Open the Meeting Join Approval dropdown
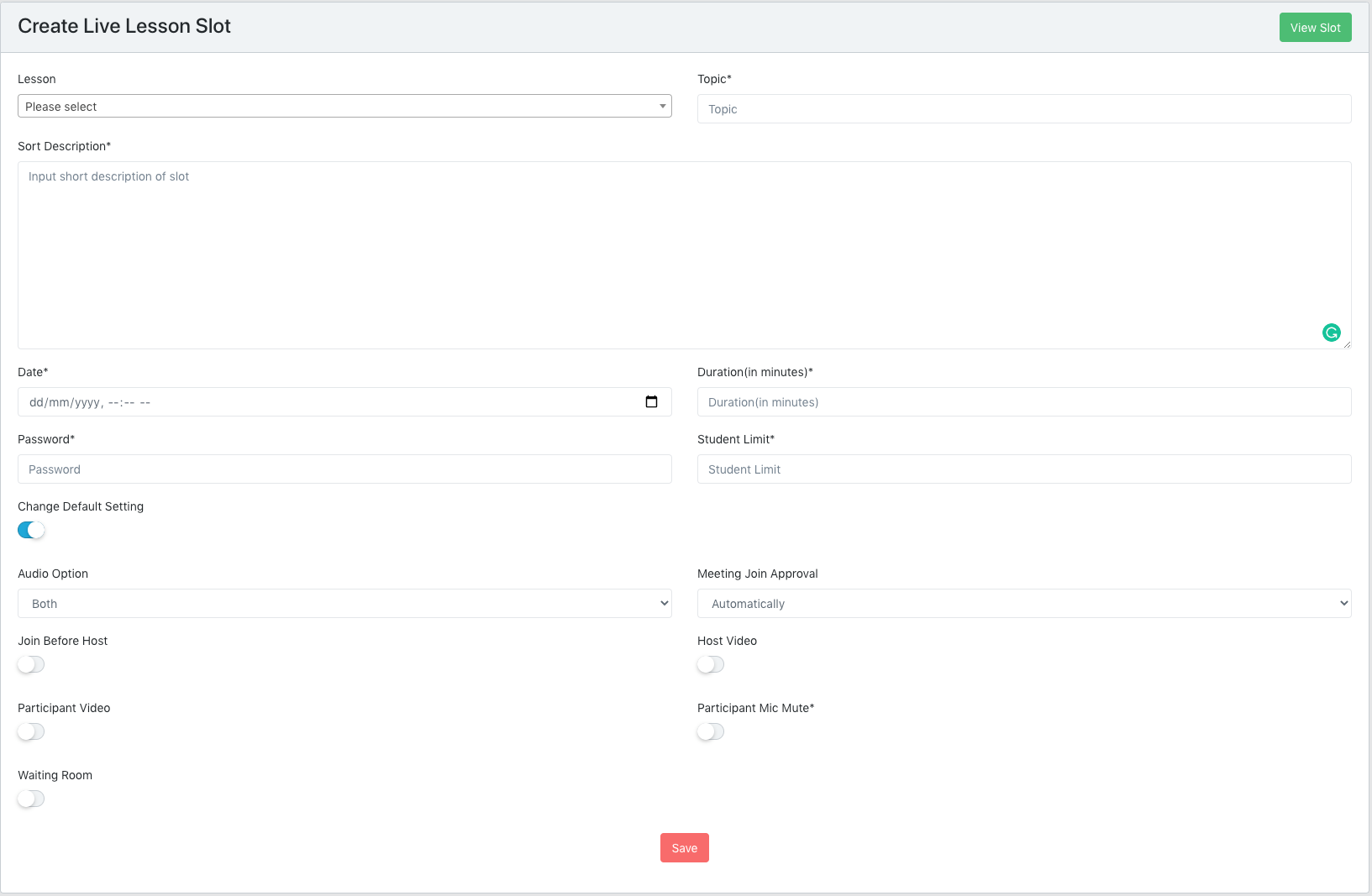This screenshot has width=1372, height=896. coord(1023,604)
